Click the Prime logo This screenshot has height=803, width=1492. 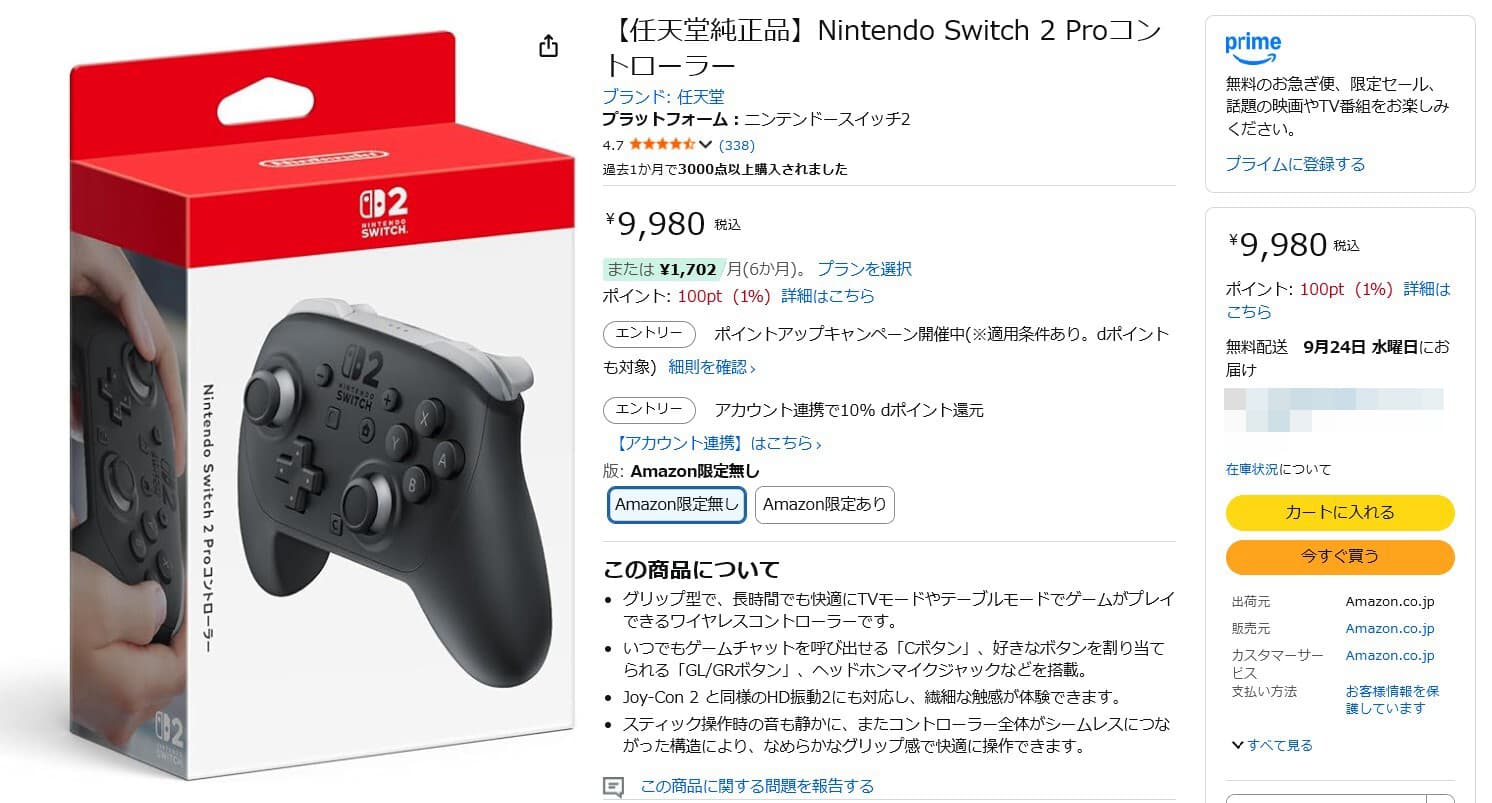pos(1253,45)
